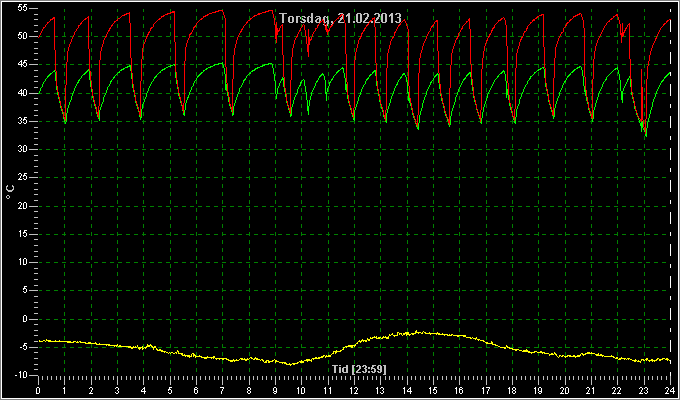The width and height of the screenshot is (680, 400).
Task: Click the 30 value on temperature axis
Action: (x=23, y=149)
